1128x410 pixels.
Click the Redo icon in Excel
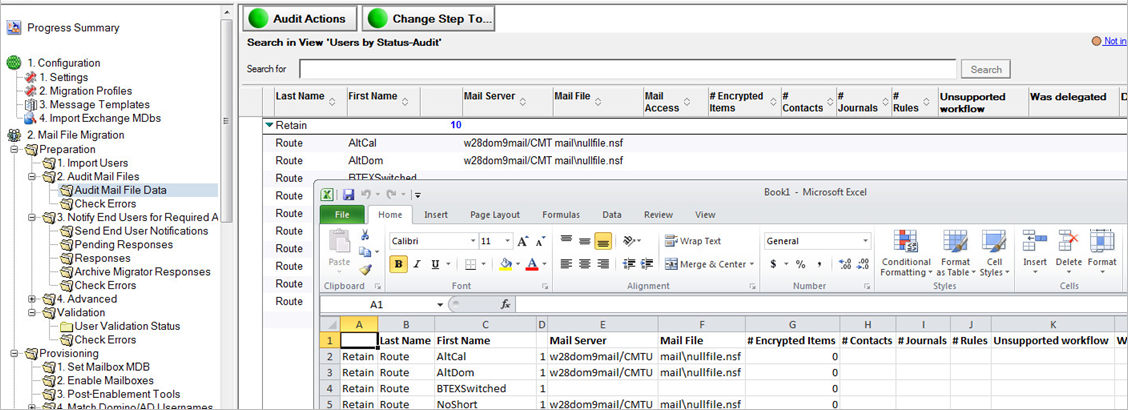391,194
